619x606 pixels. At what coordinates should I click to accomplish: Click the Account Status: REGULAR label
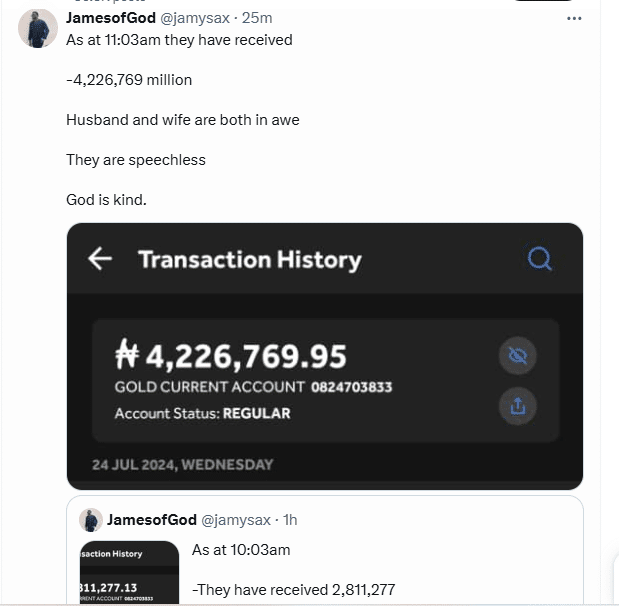coord(202,413)
